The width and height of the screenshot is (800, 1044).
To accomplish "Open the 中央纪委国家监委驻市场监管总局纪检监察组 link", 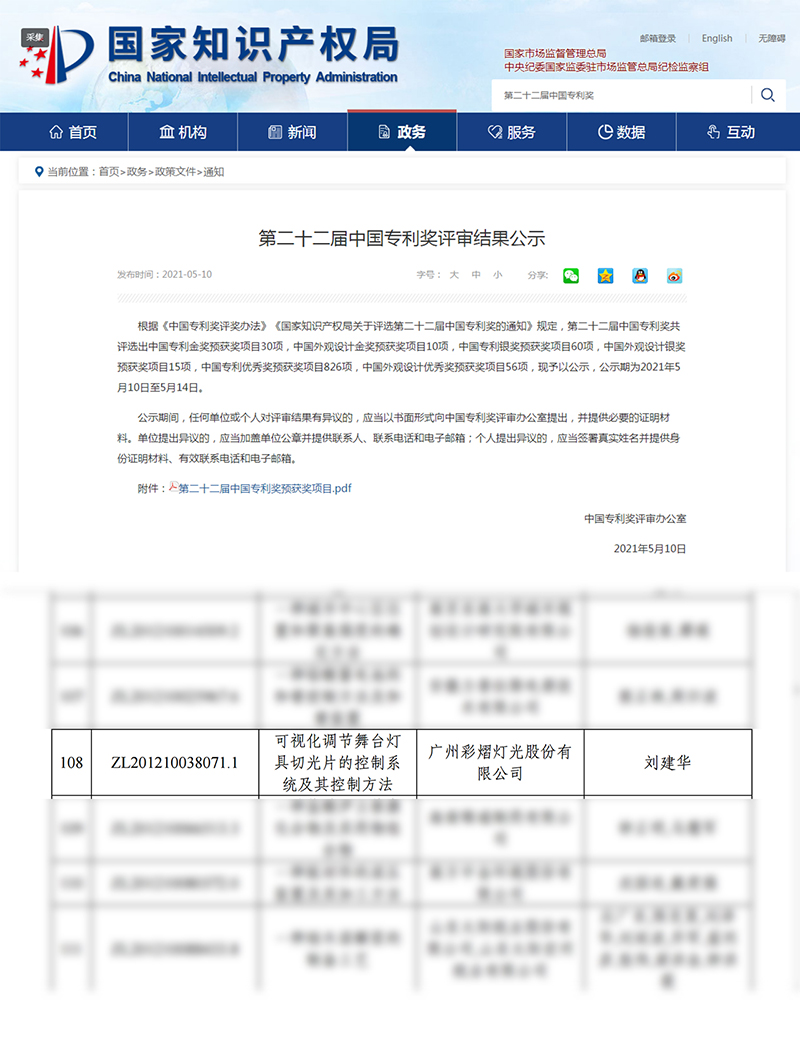I will [x=606, y=67].
